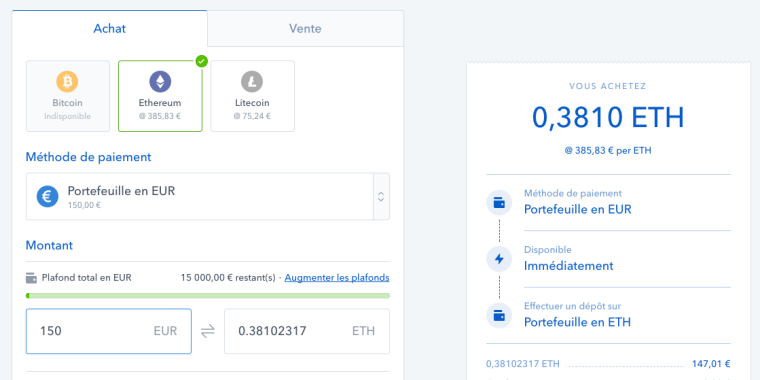The image size is (760, 380).
Task: Open payment method dropdown arrows
Action: pyautogui.click(x=381, y=196)
